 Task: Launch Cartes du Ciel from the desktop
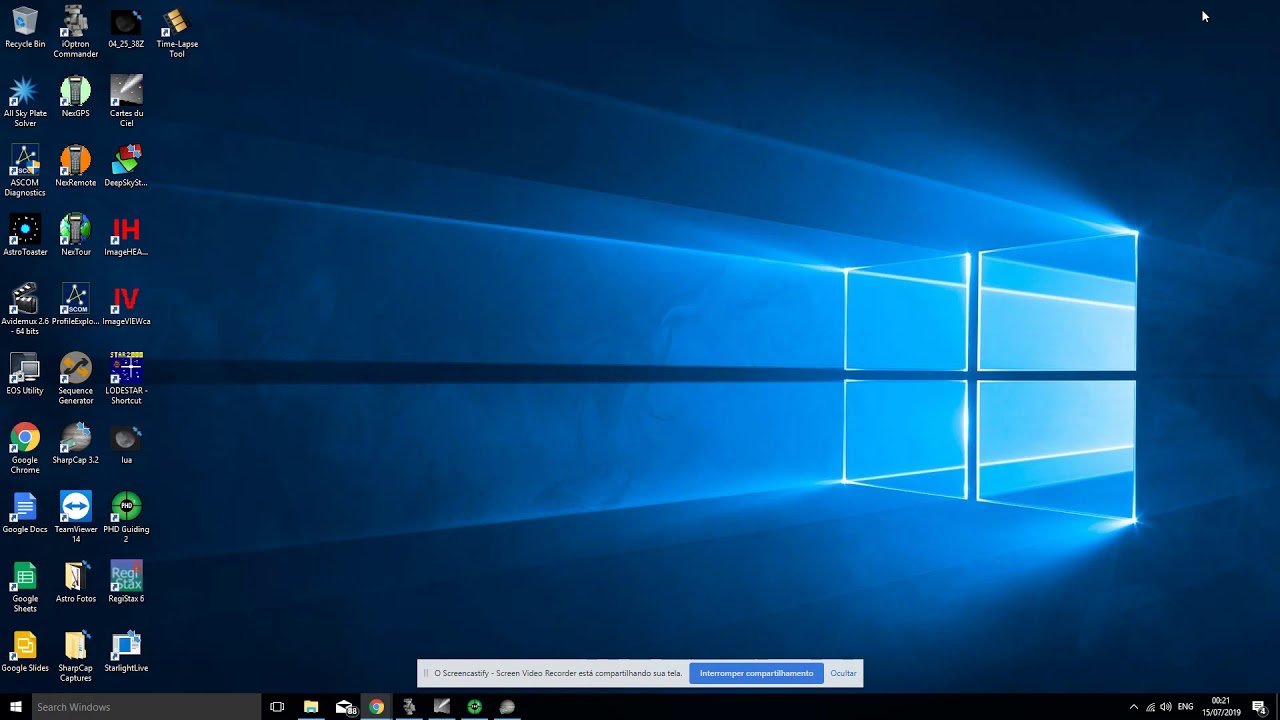(126, 101)
